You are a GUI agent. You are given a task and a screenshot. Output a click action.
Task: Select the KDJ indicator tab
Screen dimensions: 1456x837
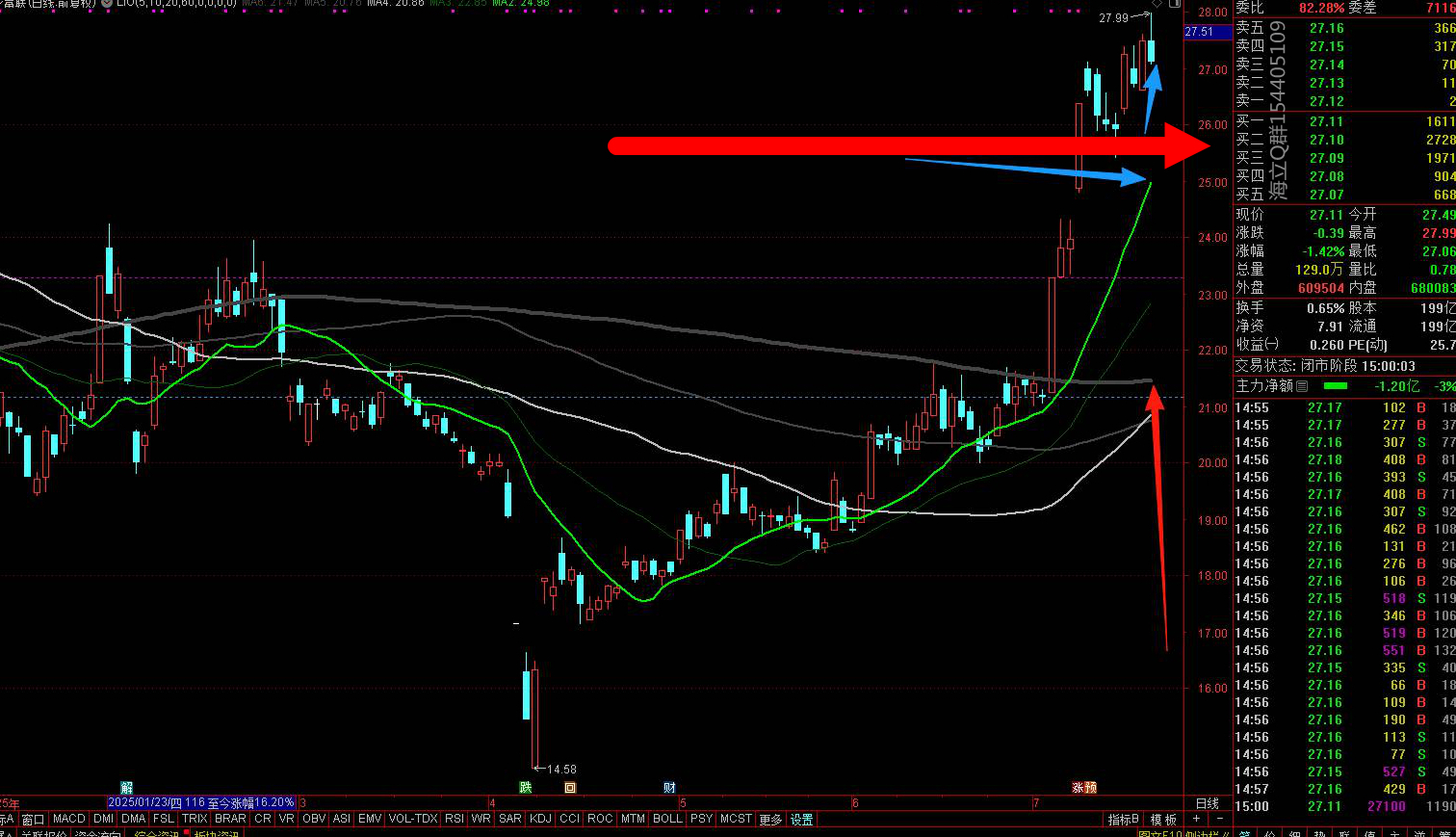coord(541,819)
